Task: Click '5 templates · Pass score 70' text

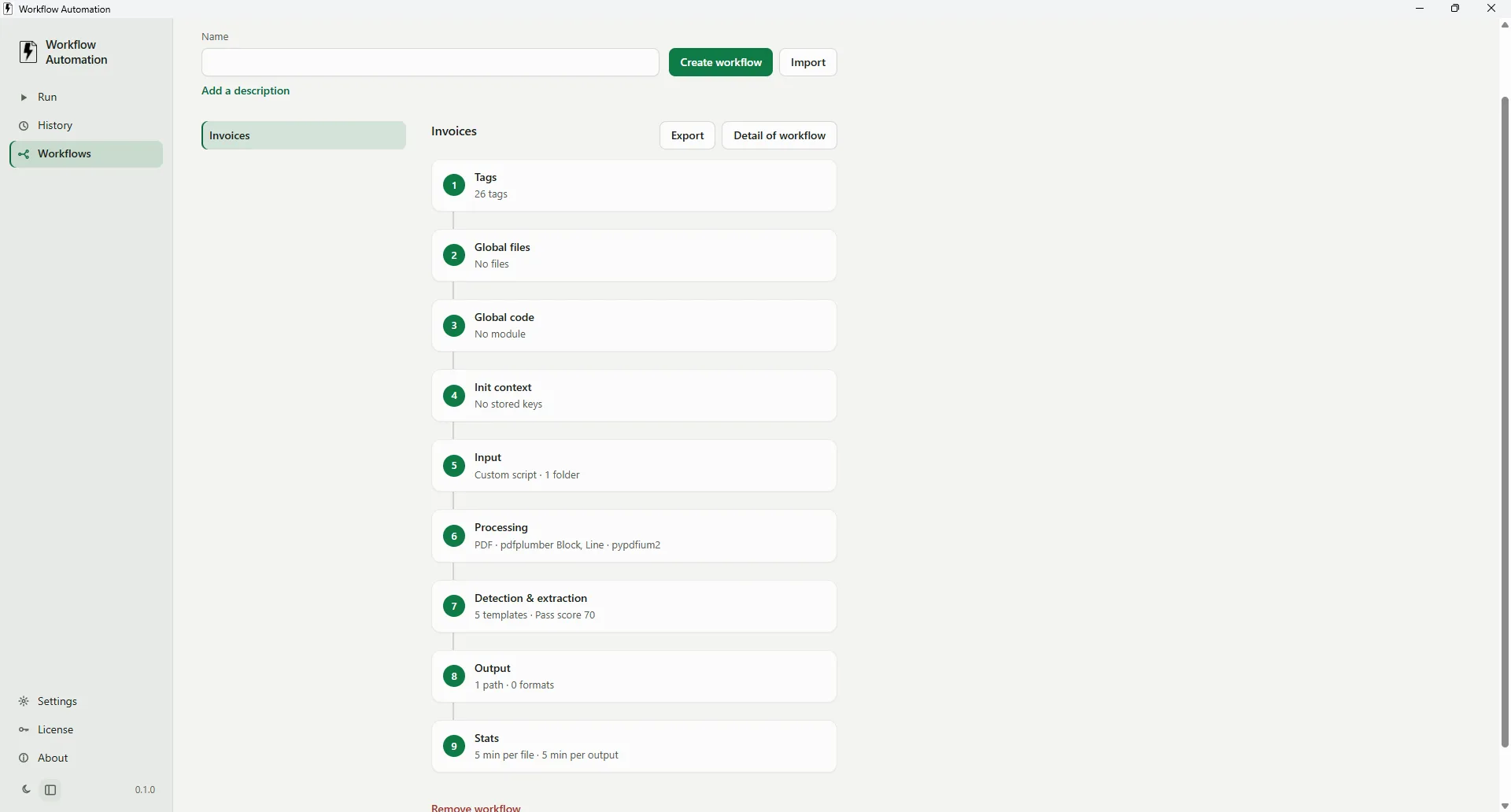Action: [535, 615]
